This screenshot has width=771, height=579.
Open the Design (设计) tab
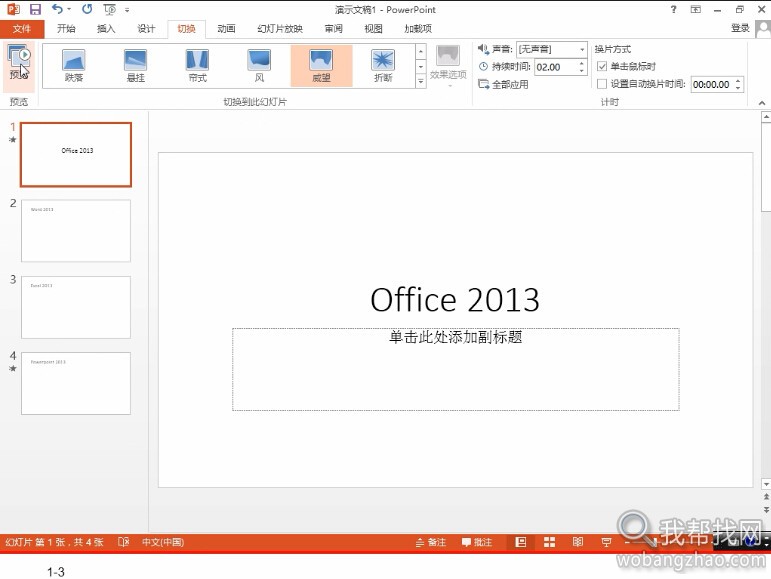pos(146,29)
